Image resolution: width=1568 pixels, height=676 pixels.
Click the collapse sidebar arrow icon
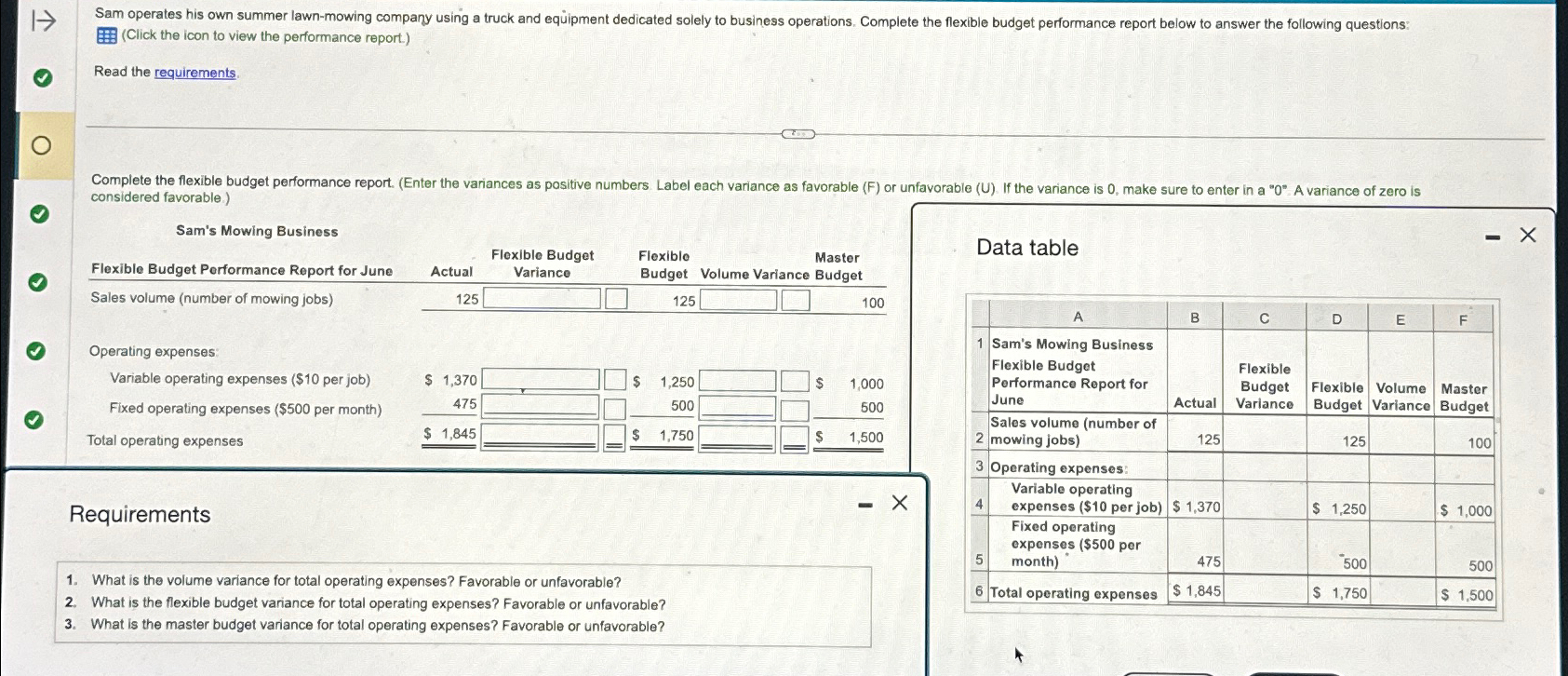(x=44, y=20)
